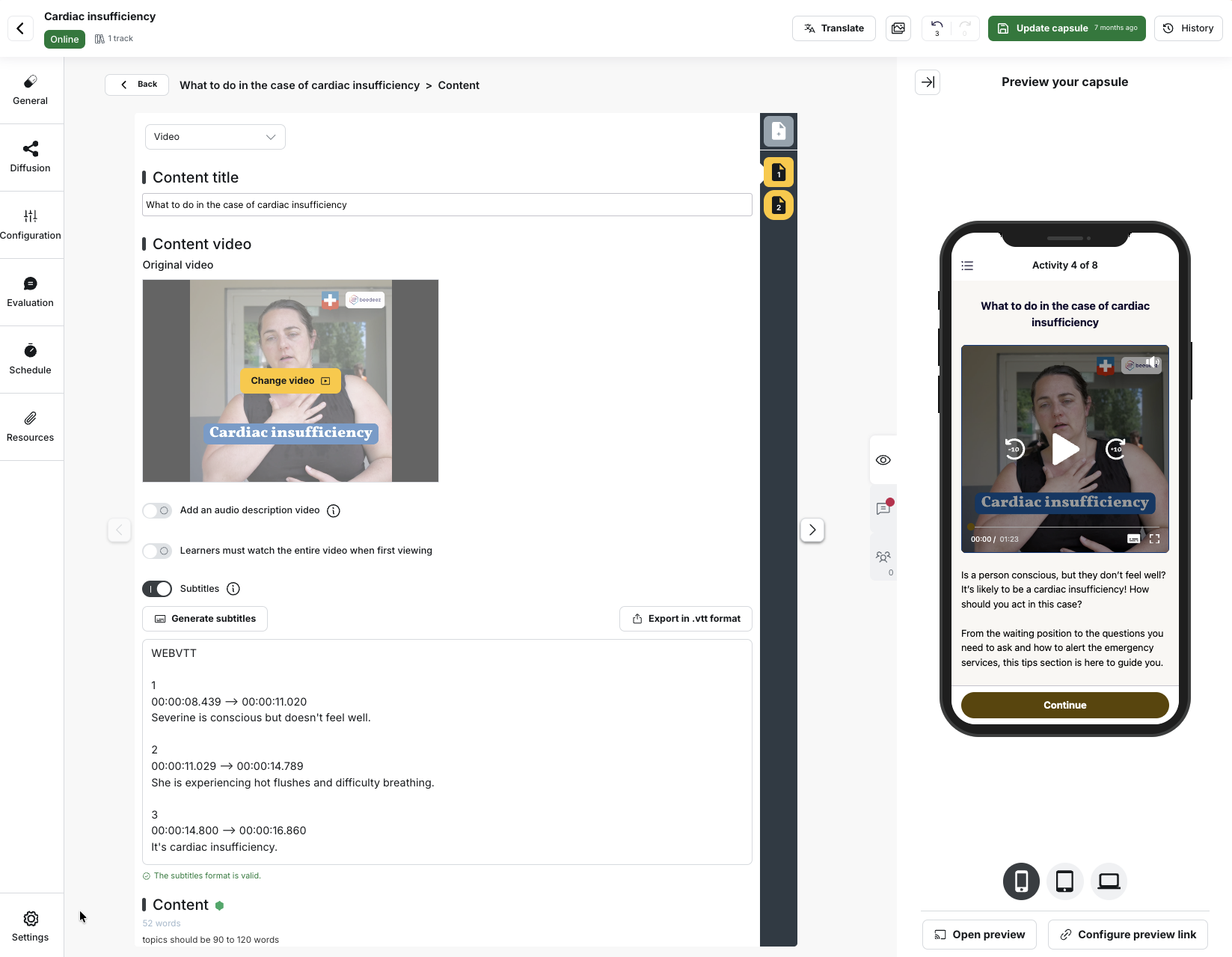Click the redo arrow icon
1232x957 pixels.
coord(965,28)
